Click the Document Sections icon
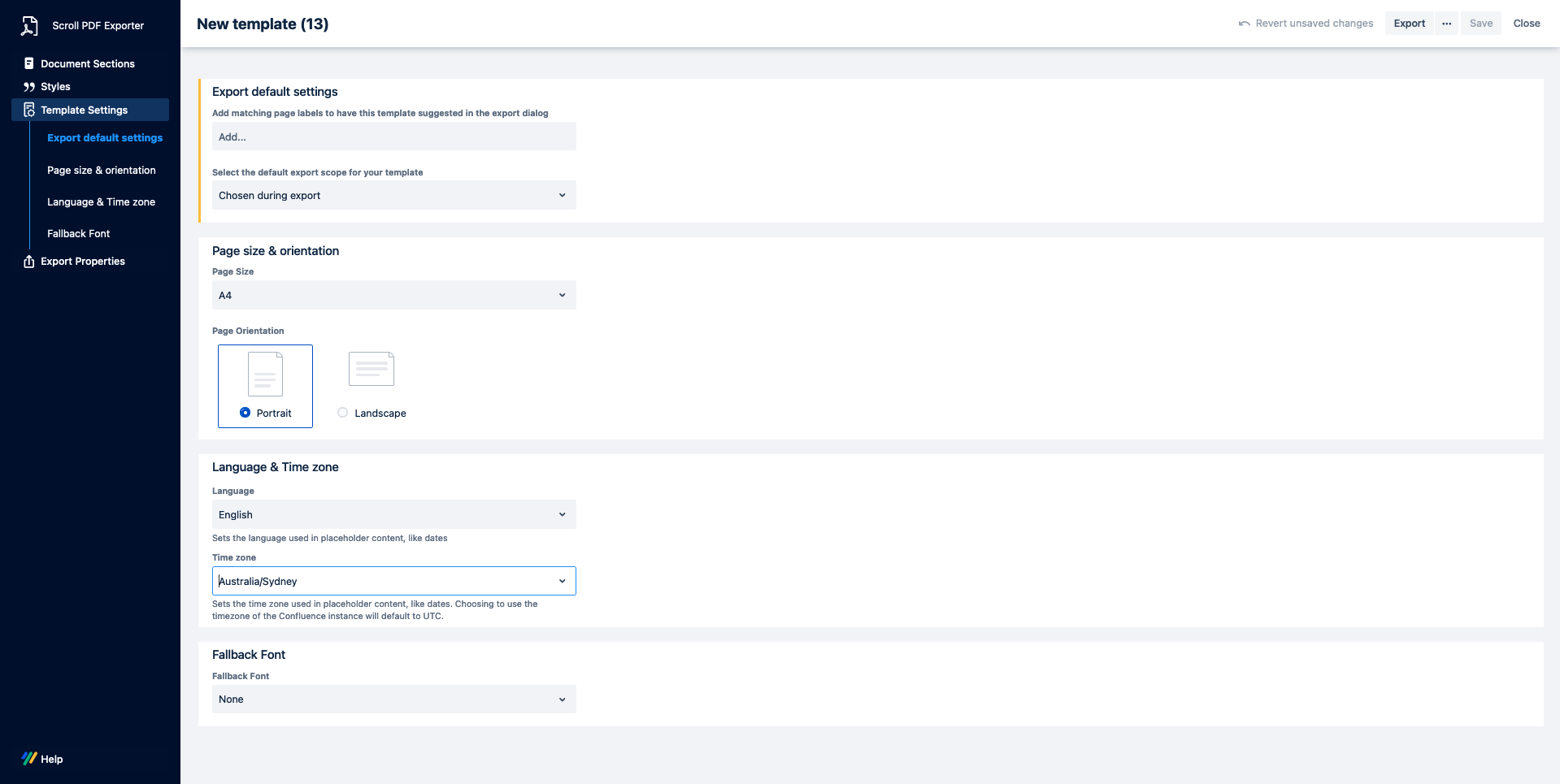Screen dimensions: 1560x784 point(29,63)
